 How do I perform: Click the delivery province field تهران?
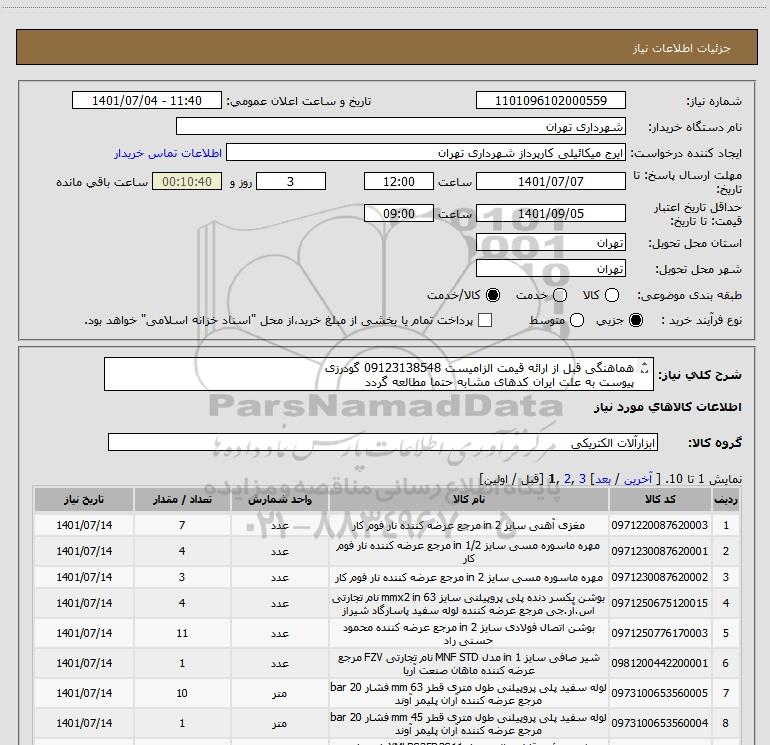(x=550, y=243)
